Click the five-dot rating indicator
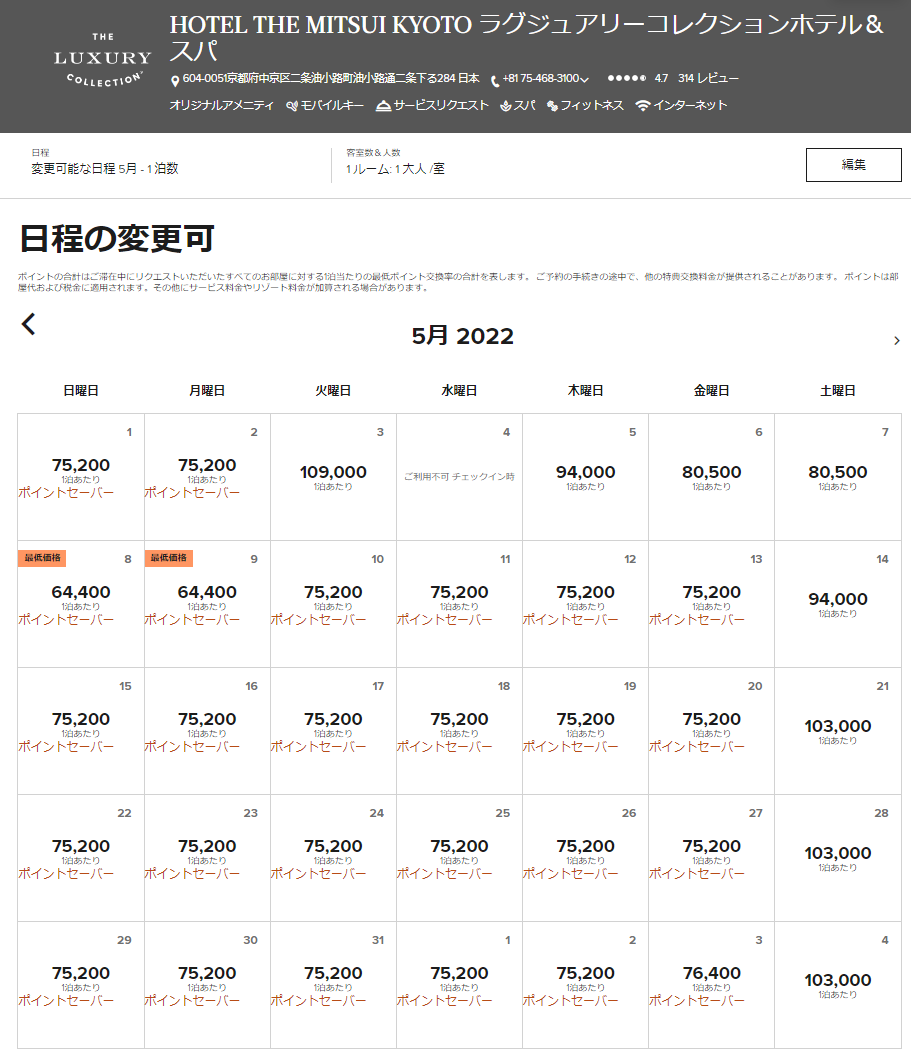The width and height of the screenshot is (911, 1062). point(626,78)
